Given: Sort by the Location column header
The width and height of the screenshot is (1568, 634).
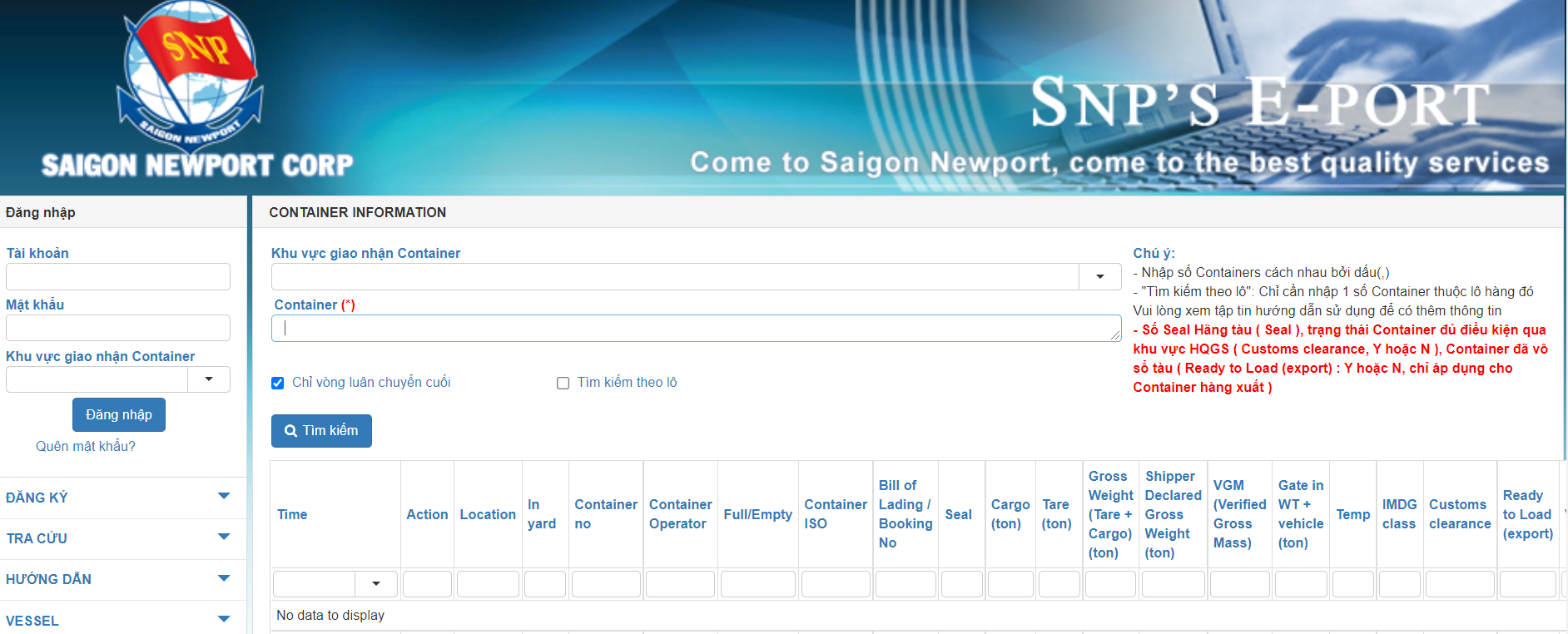Looking at the screenshot, I should click(488, 514).
